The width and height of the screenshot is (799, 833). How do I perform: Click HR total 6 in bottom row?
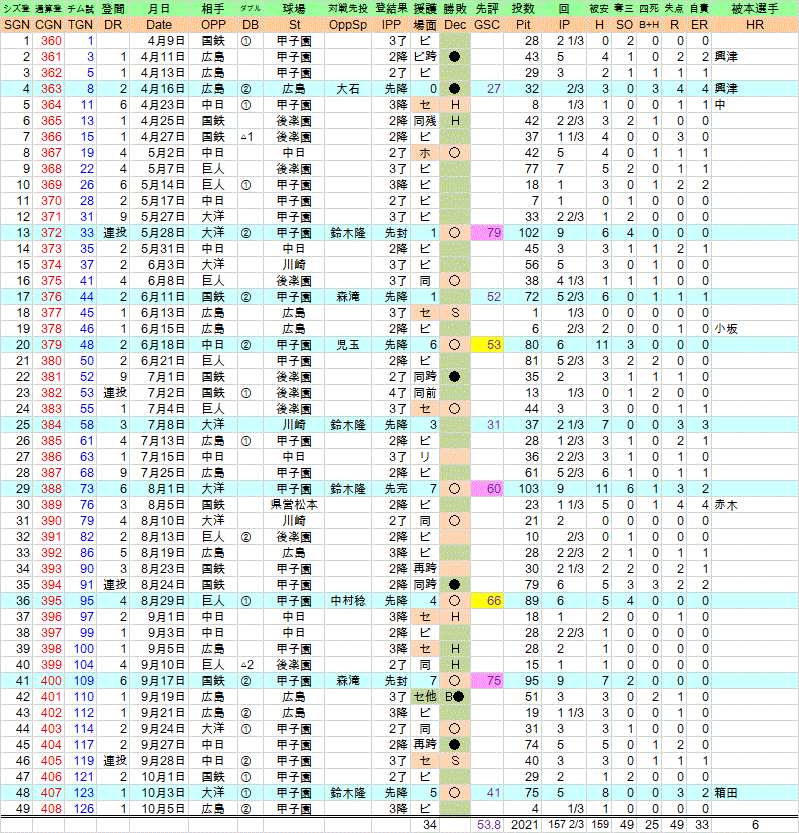pos(755,825)
